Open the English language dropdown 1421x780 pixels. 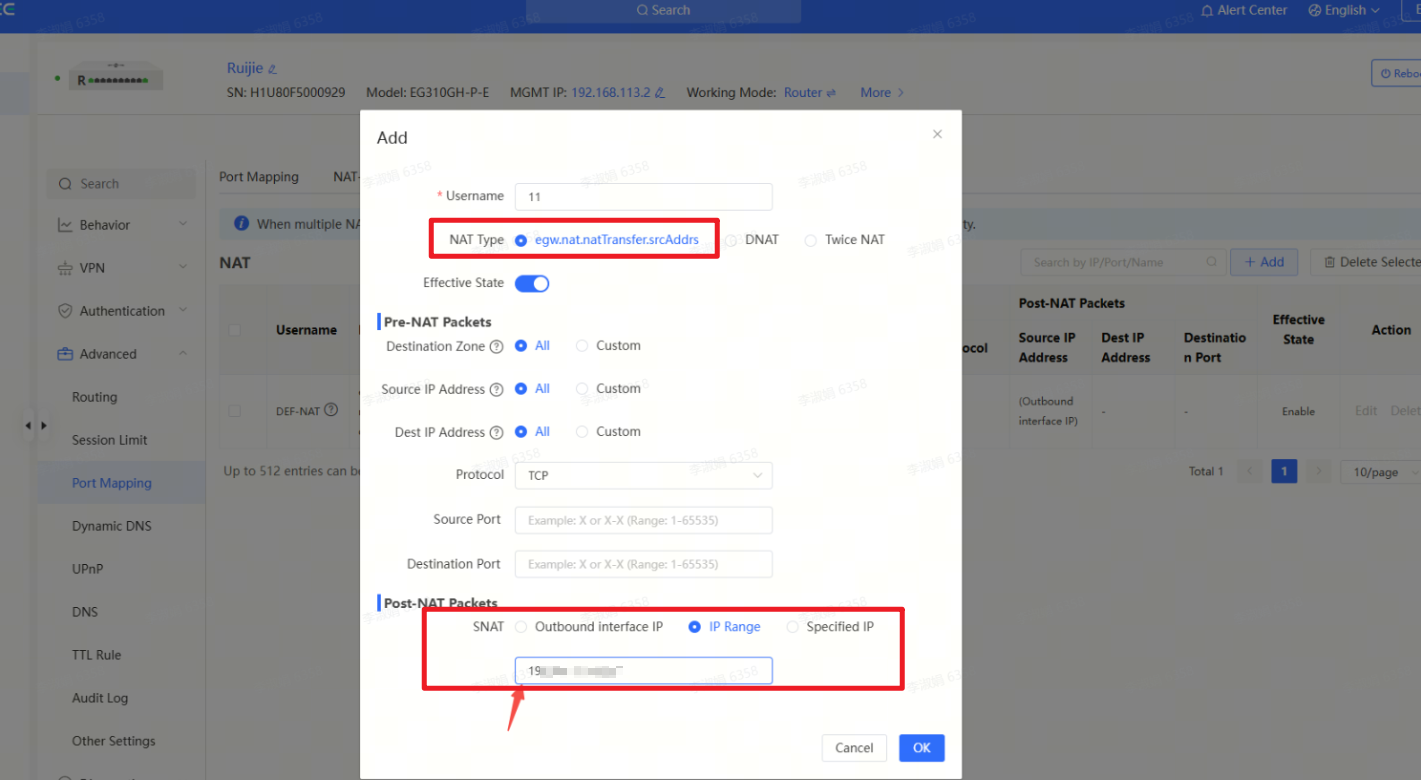pos(1343,10)
